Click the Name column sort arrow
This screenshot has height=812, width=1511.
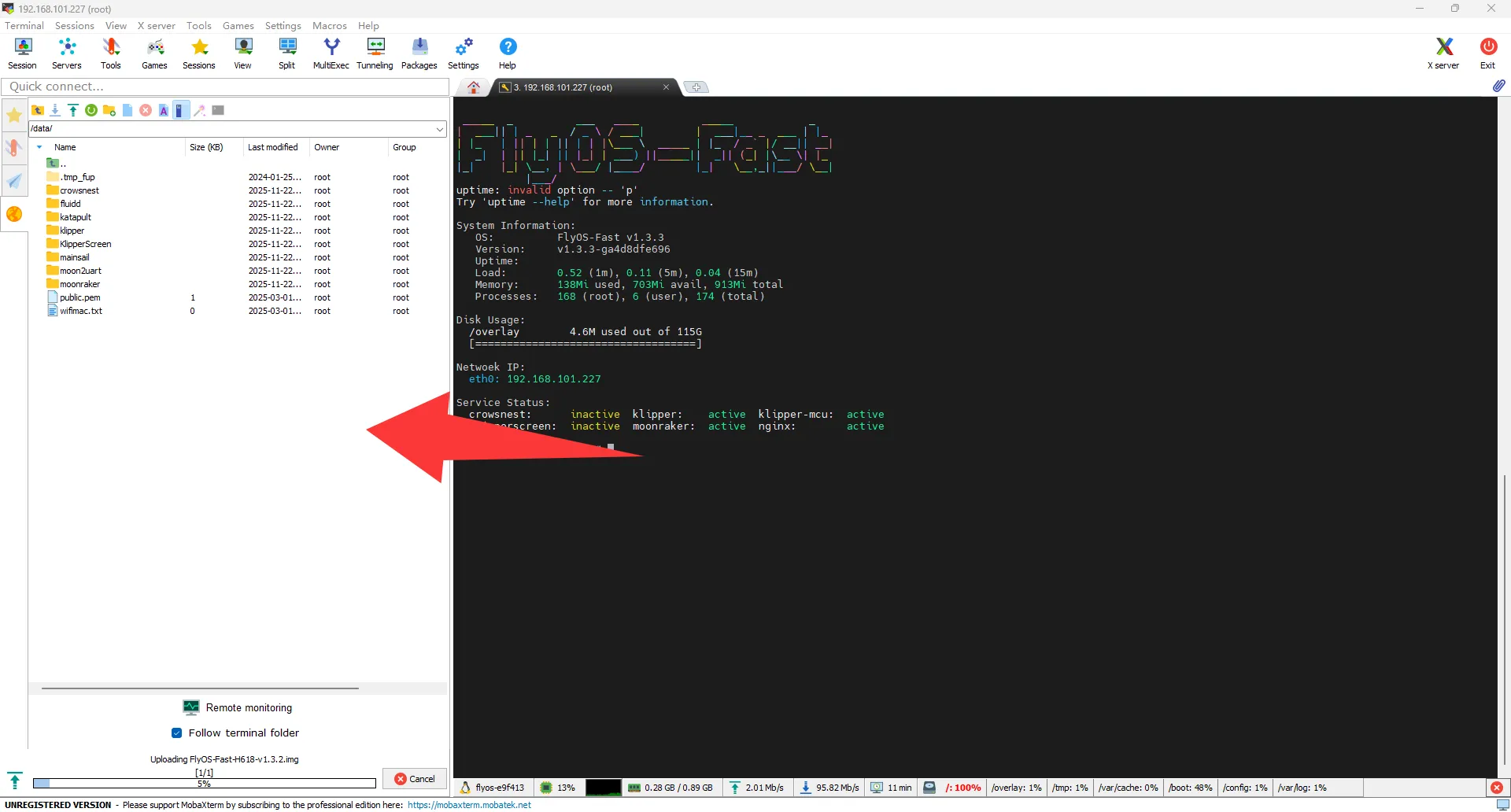(x=39, y=147)
